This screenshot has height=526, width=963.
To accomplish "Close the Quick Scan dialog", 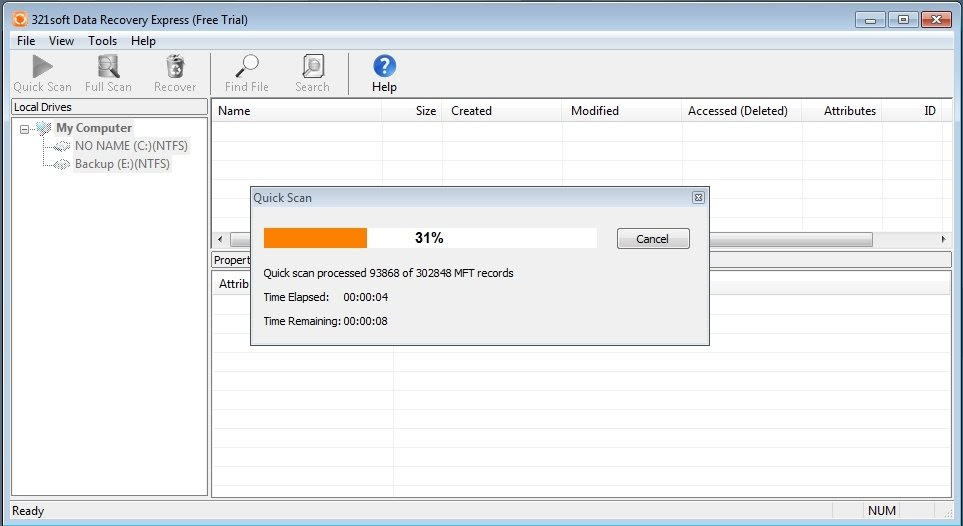I will click(698, 197).
